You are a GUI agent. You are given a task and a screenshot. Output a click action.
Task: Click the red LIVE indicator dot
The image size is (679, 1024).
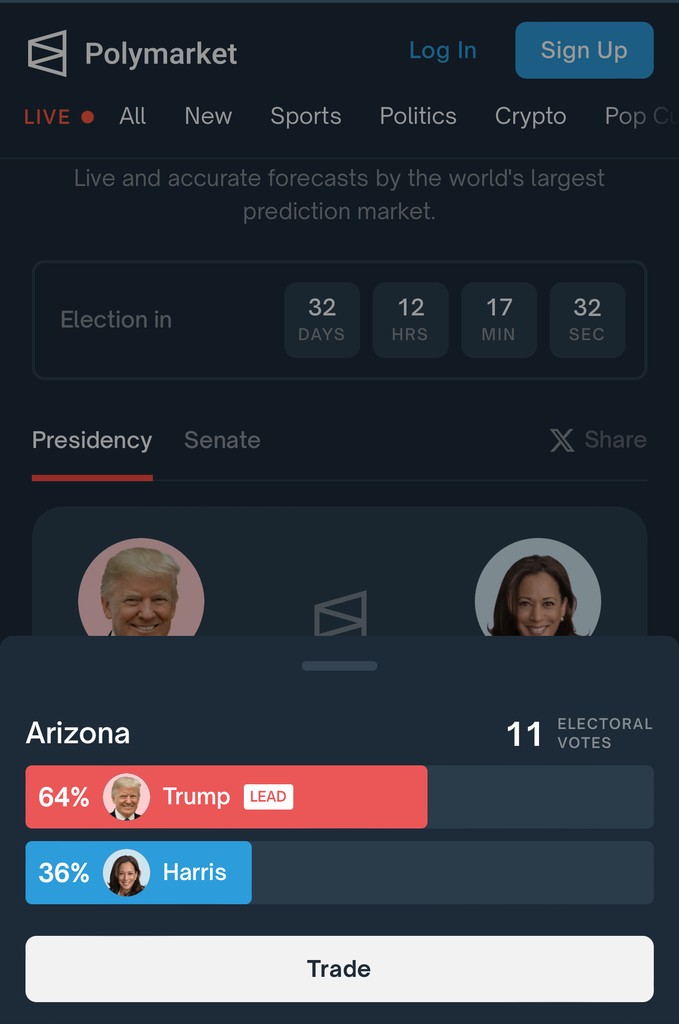[87, 117]
